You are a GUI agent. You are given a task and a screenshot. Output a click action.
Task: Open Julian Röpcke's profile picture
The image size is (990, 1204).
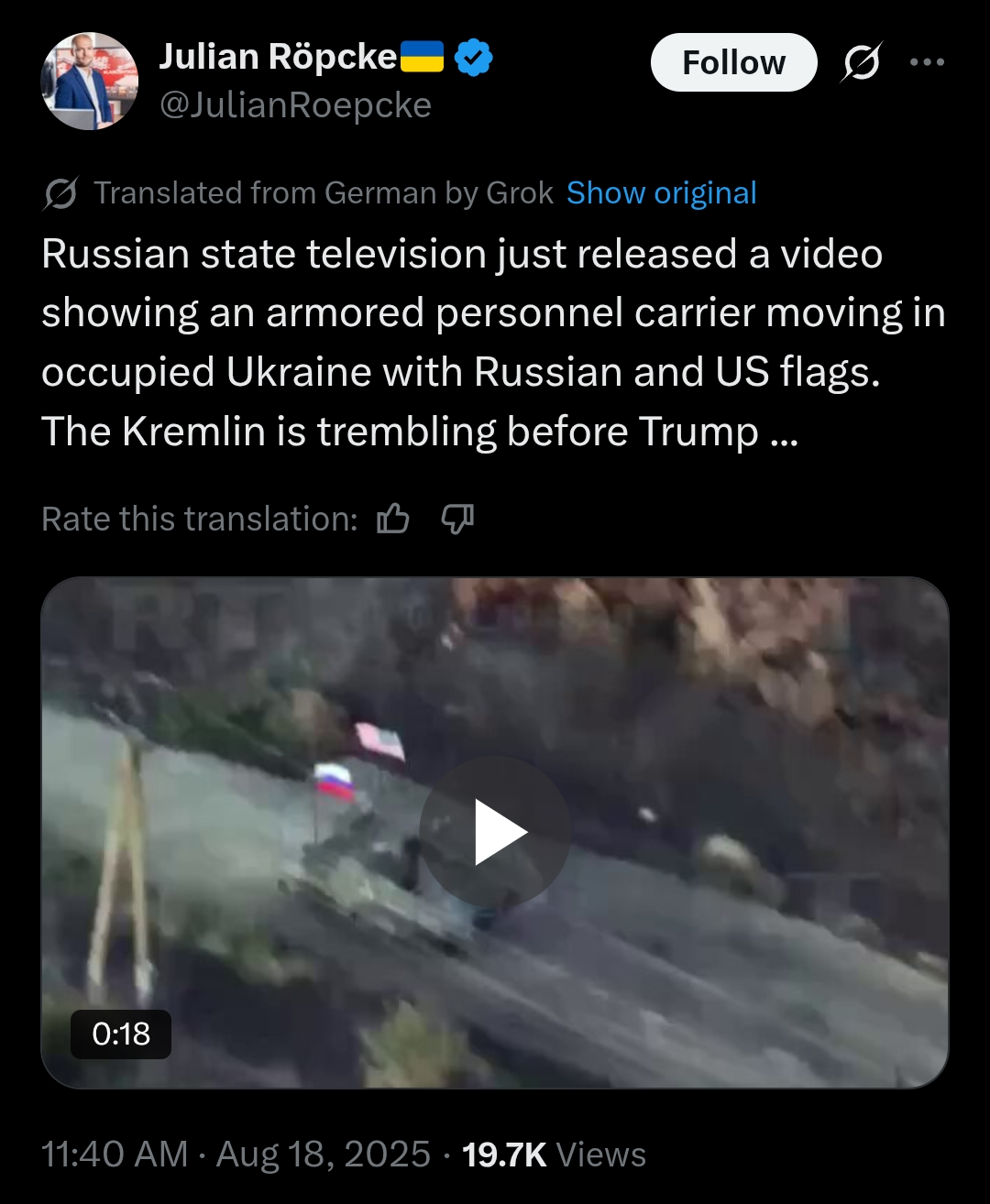89,82
